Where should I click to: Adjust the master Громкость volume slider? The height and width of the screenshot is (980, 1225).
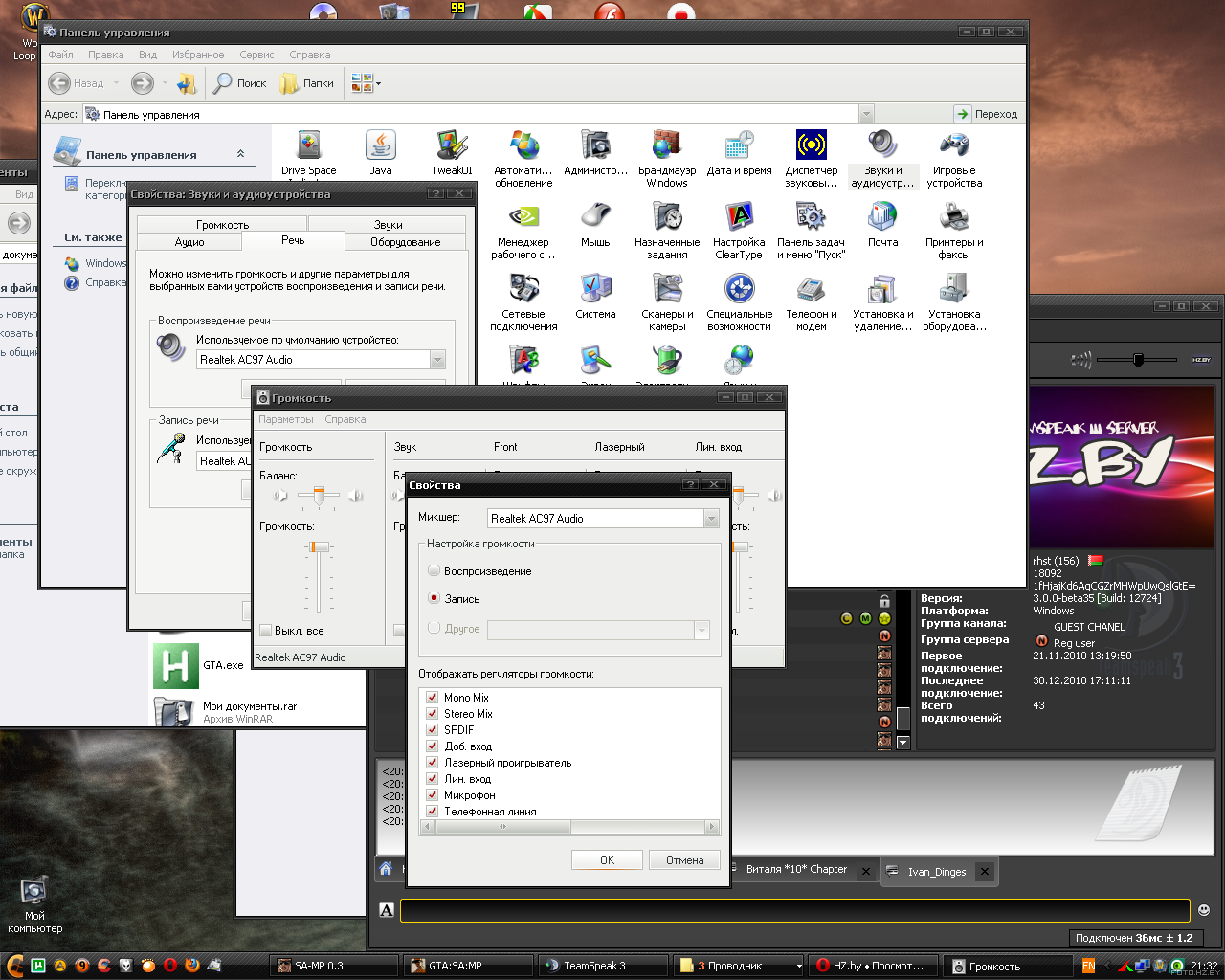pyautogui.click(x=319, y=547)
